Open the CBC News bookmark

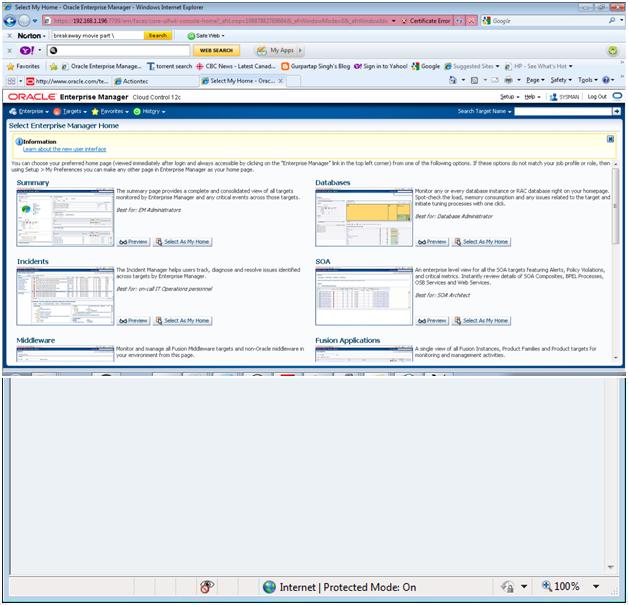click(x=236, y=66)
